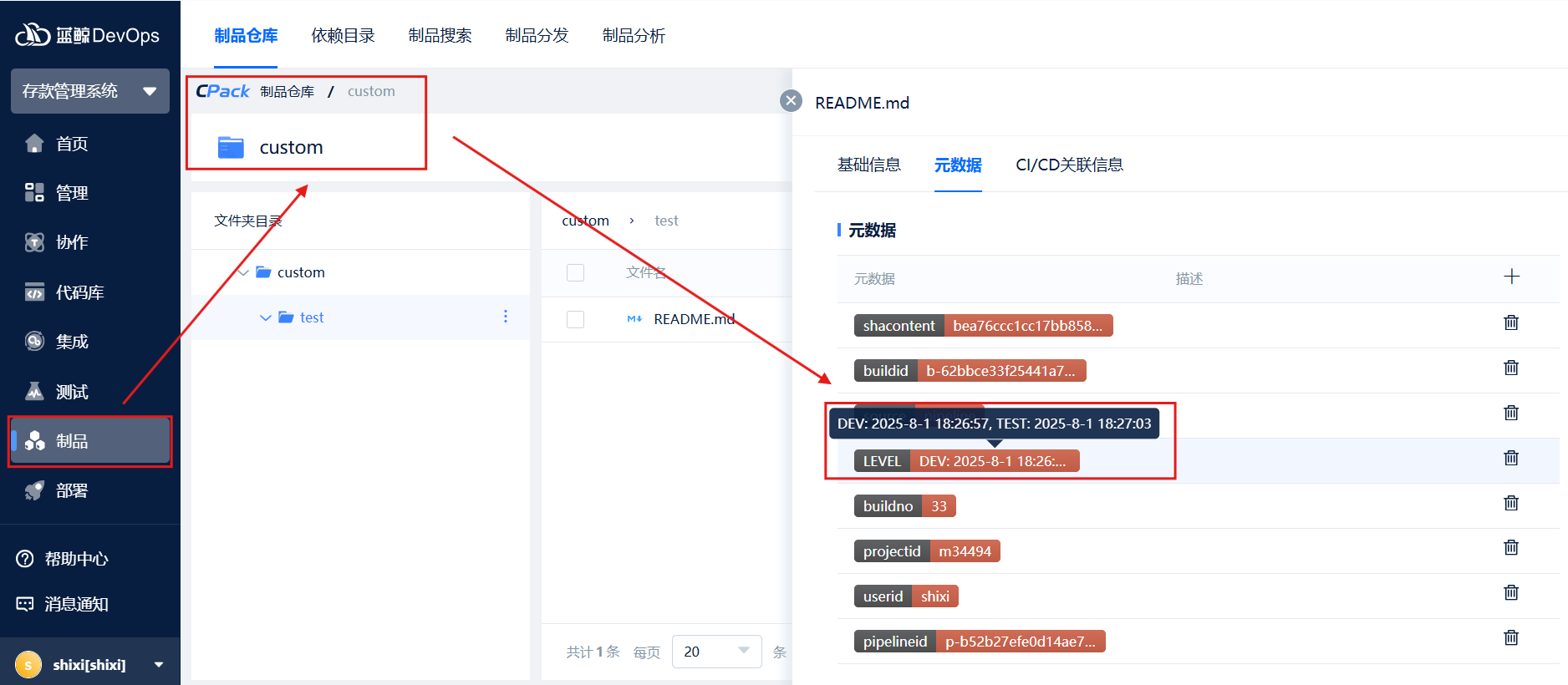Open the three-dot menu for test folder

[x=506, y=317]
